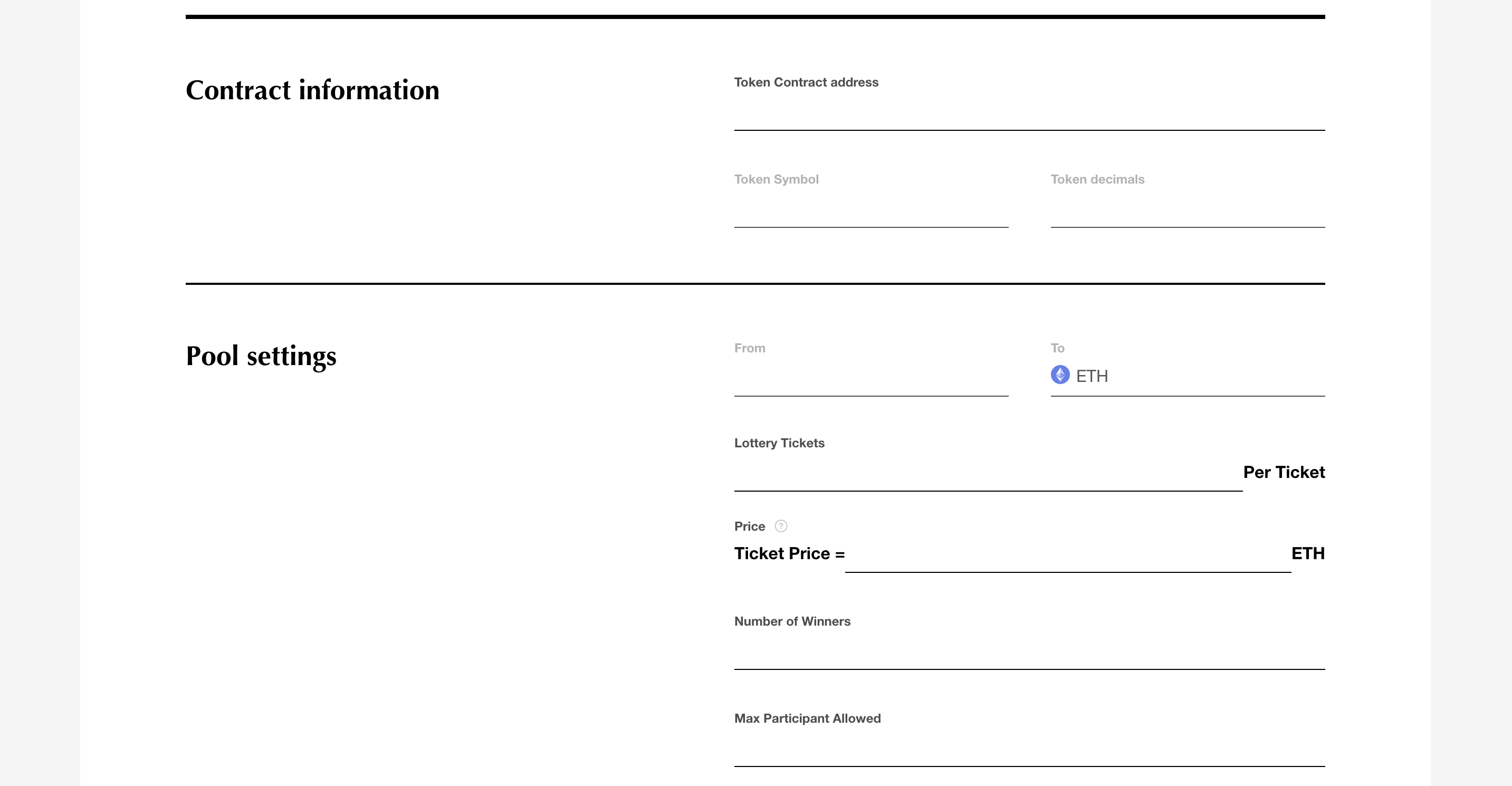Click the Lottery Tickets field label
Viewport: 1512px width, 786px height.
coord(779,443)
